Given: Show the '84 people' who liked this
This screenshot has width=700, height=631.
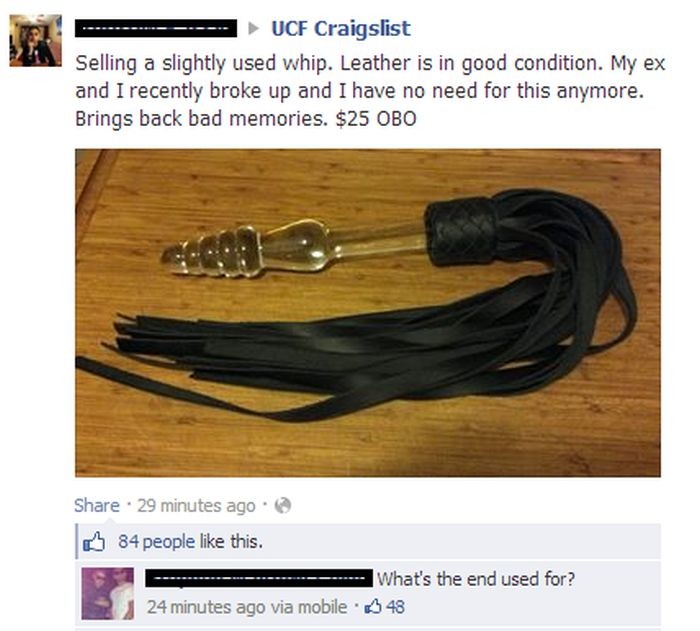Looking at the screenshot, I should (156, 542).
